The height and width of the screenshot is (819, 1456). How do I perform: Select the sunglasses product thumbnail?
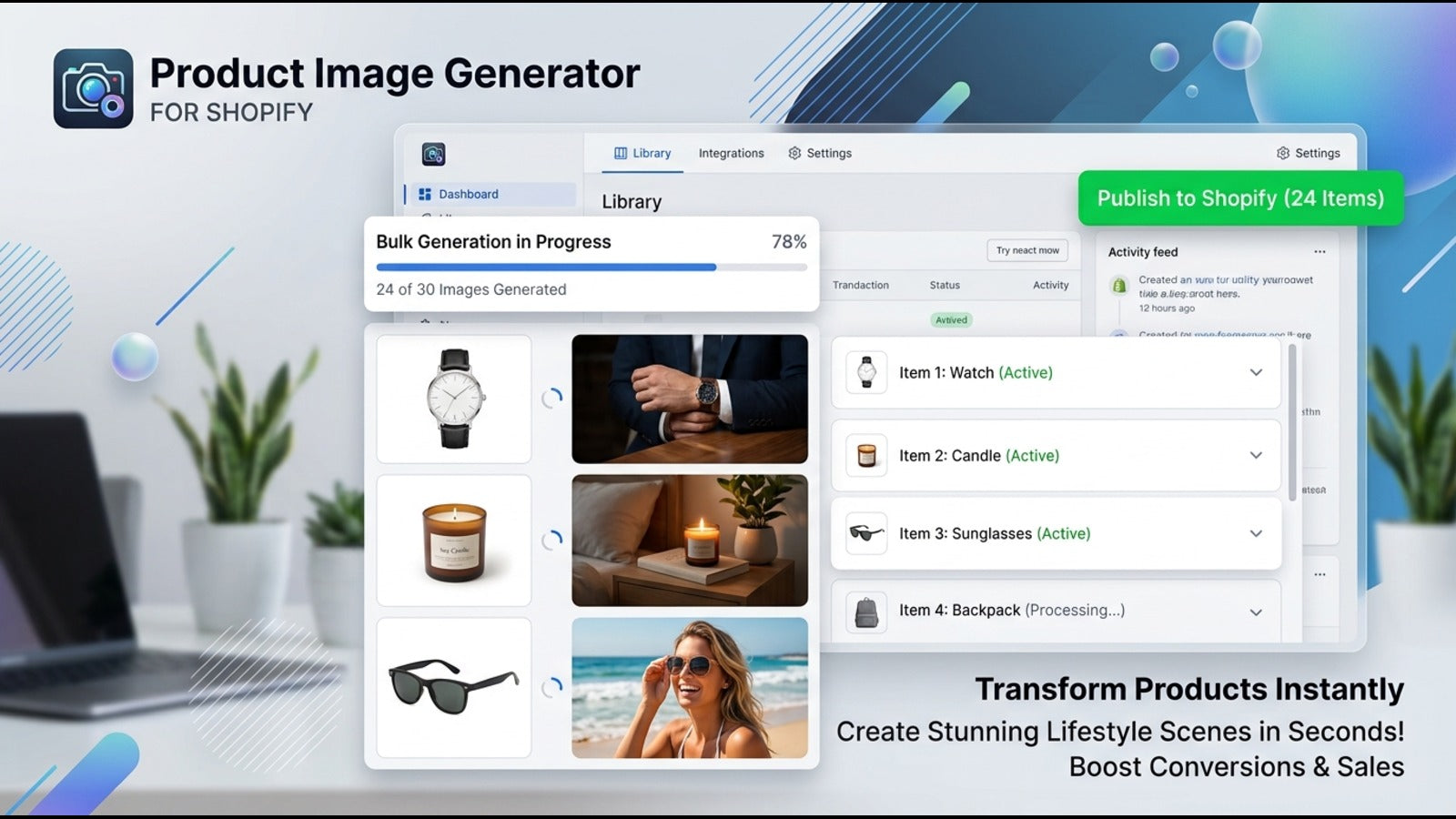pyautogui.click(x=454, y=688)
